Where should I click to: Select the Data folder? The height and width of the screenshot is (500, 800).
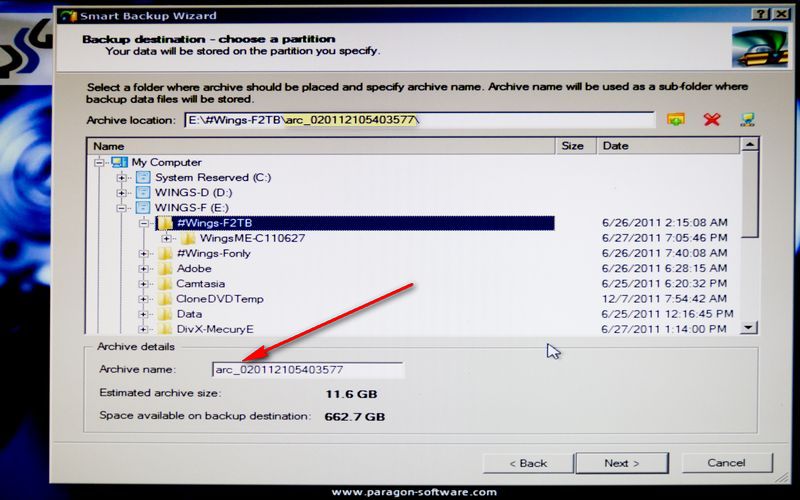pos(189,314)
